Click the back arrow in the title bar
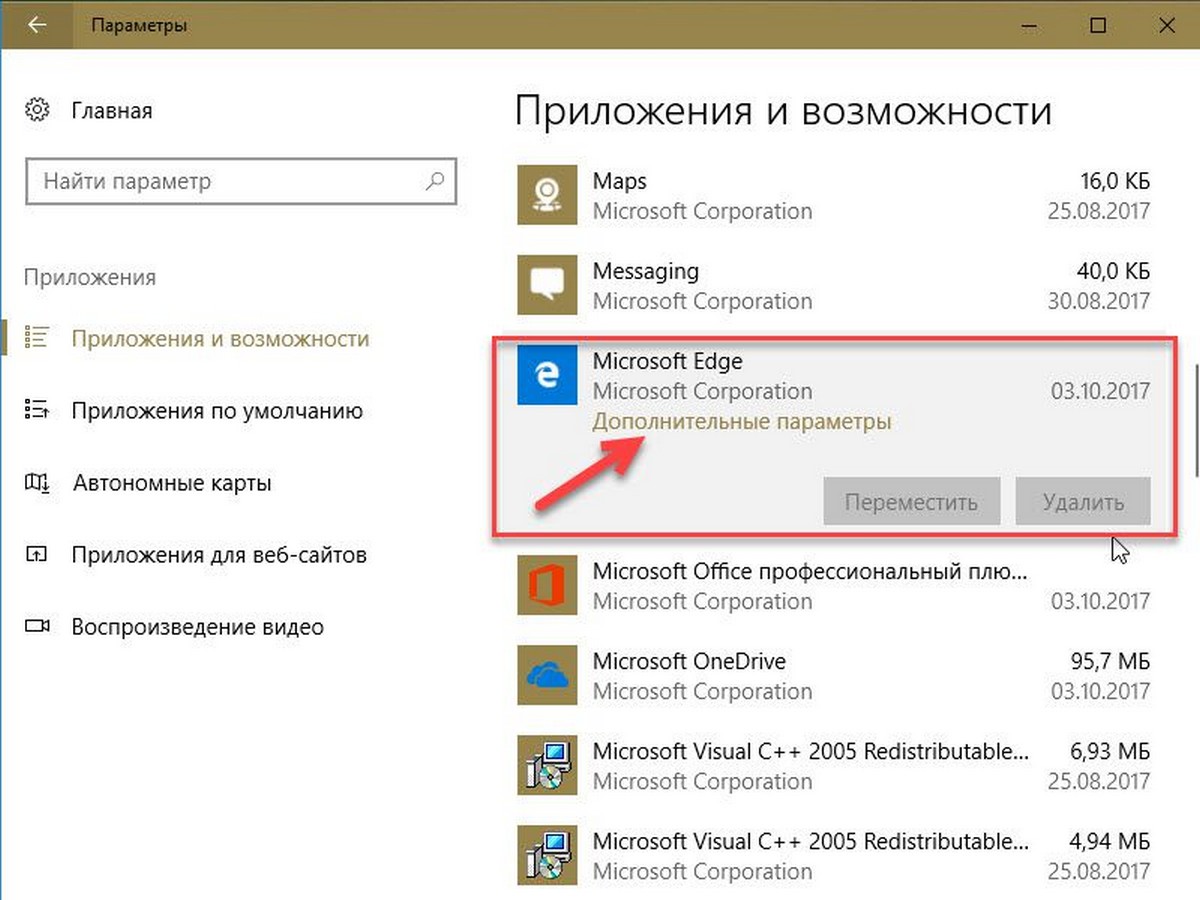The width and height of the screenshot is (1200, 900). [x=37, y=25]
